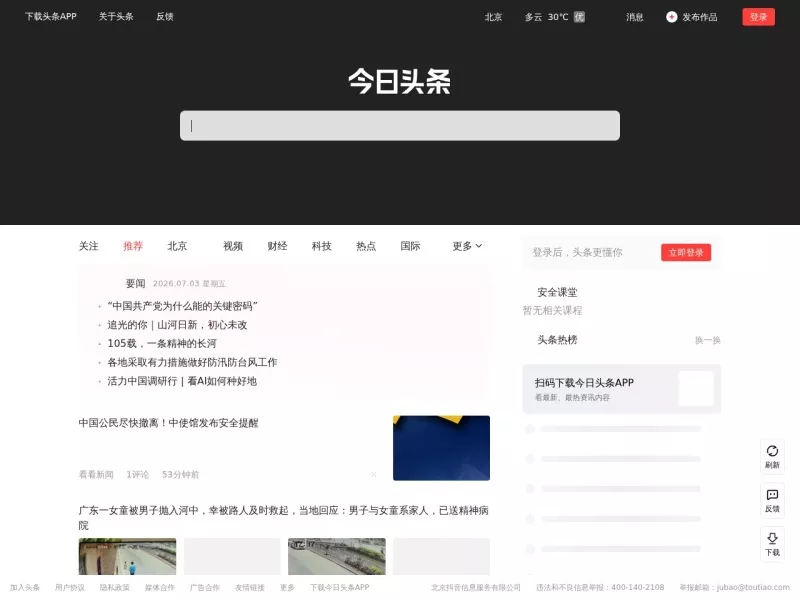Open headline 各地采取有力措施做好防汛防台风工作
Viewport: 800px width, 600px height.
click(x=192, y=362)
